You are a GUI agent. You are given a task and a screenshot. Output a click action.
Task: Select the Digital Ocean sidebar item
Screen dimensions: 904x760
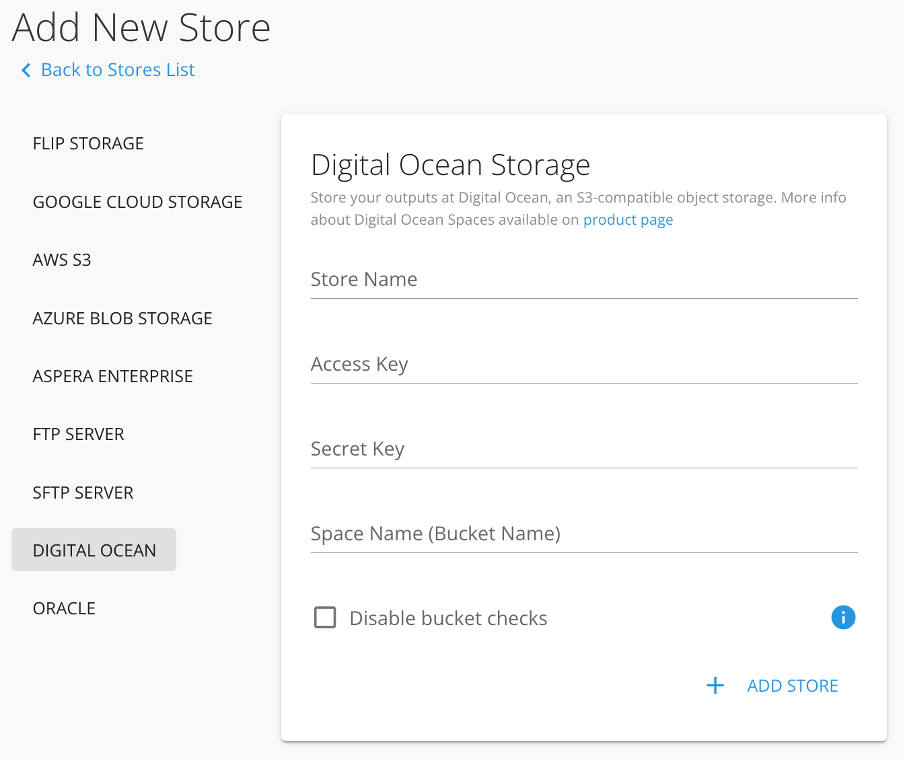[94, 550]
